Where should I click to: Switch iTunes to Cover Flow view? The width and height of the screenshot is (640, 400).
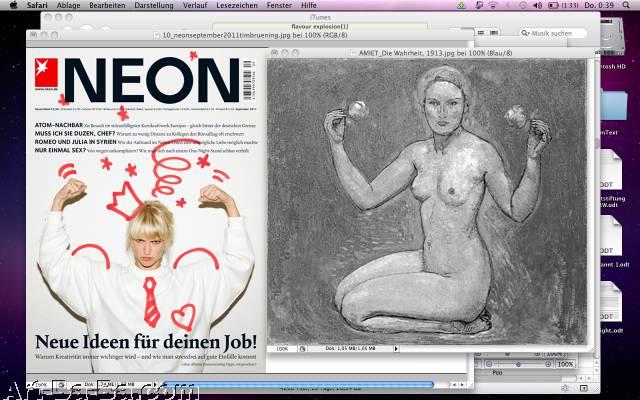(494, 33)
